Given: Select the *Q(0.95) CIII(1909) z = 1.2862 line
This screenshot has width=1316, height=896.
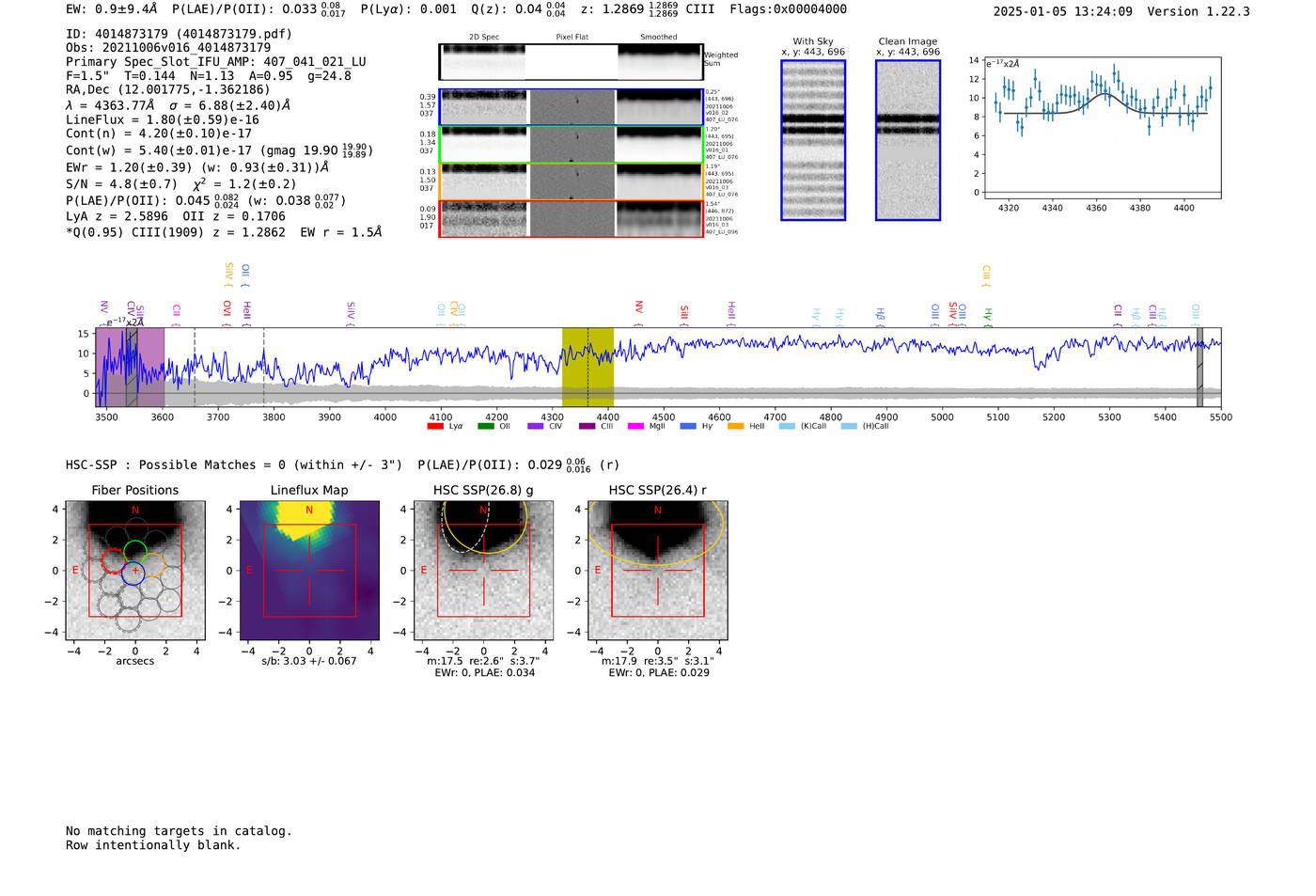Looking at the screenshot, I should 224,232.
